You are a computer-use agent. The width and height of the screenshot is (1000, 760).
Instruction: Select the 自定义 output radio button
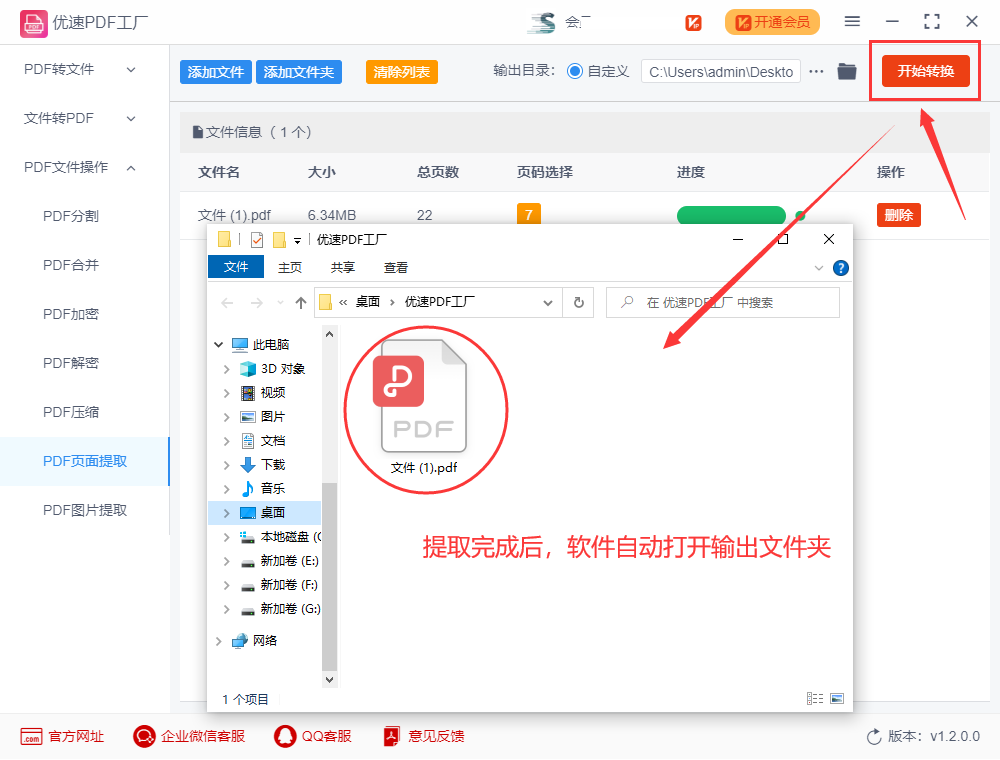coord(575,71)
